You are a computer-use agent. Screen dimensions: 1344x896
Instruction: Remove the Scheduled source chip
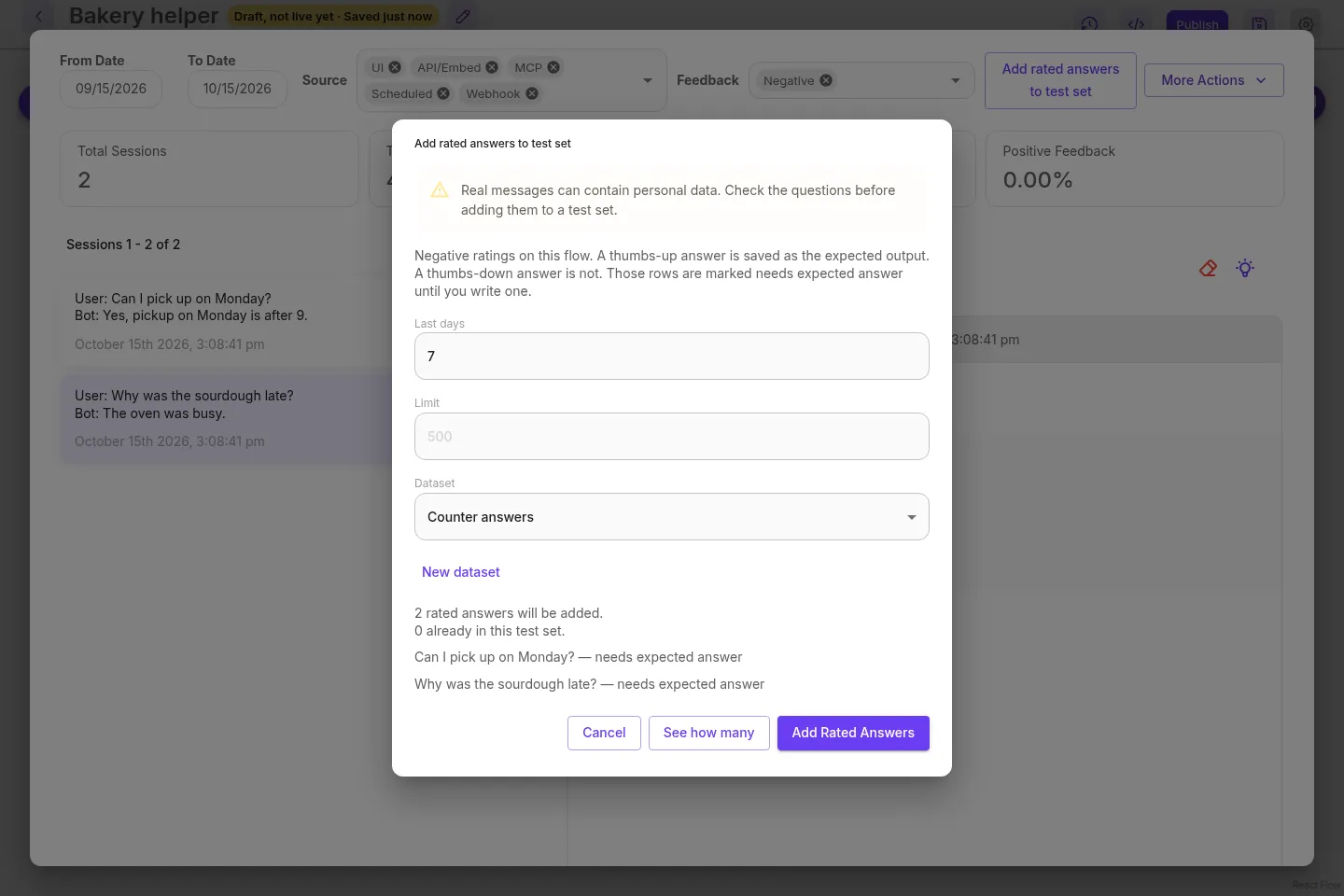443,93
